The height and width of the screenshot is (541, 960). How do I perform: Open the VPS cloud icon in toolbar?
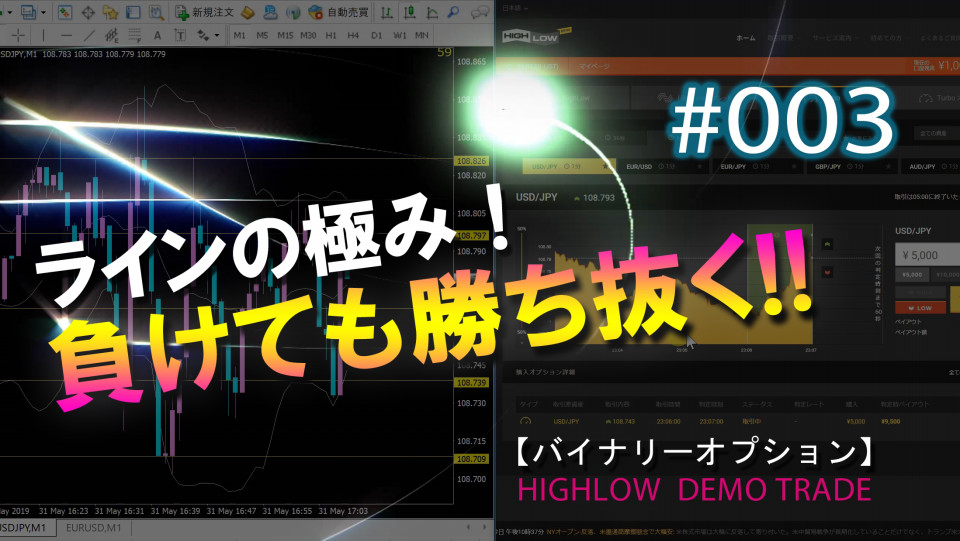270,12
